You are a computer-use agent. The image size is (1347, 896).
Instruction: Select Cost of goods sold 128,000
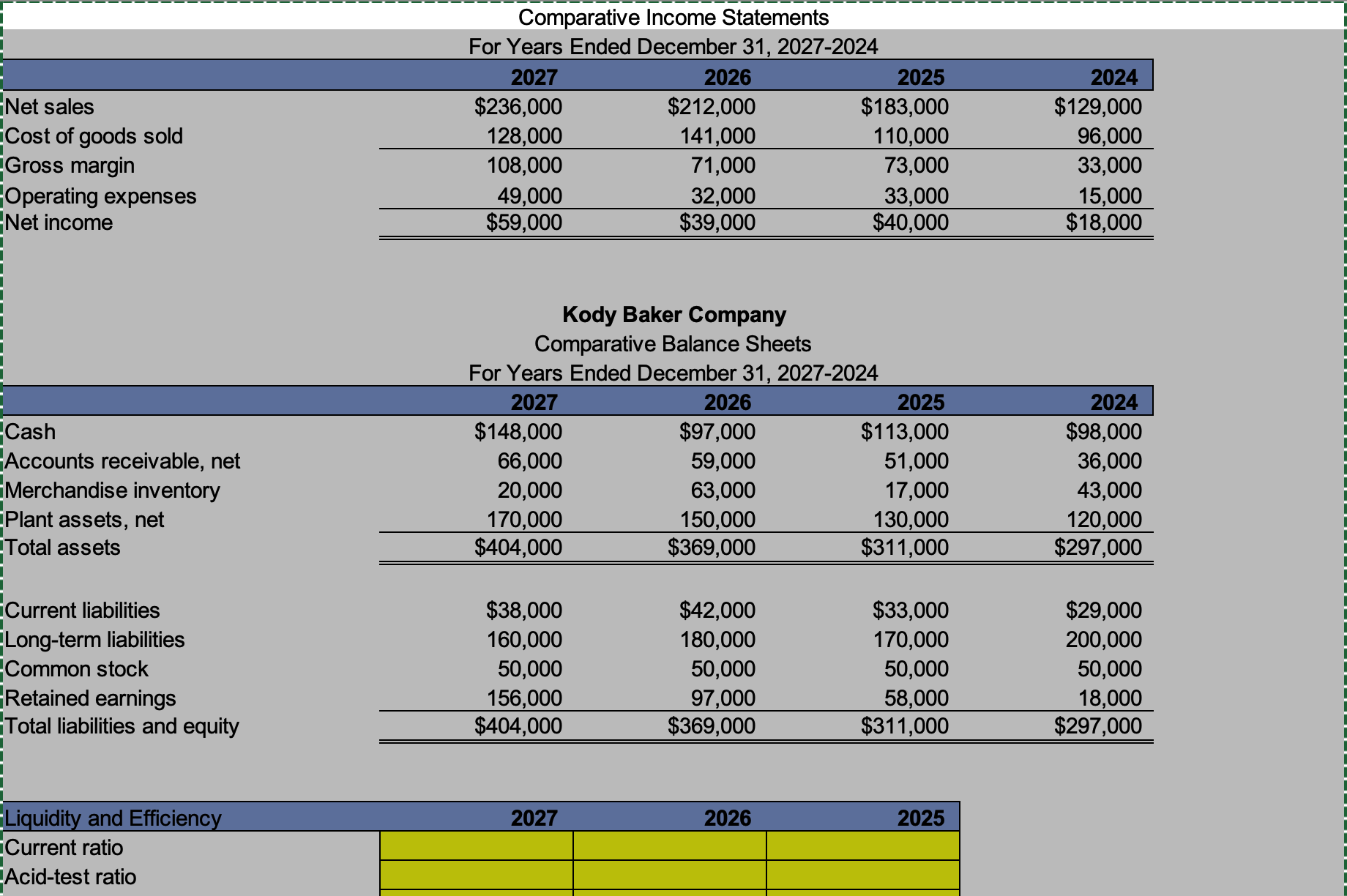(525, 136)
